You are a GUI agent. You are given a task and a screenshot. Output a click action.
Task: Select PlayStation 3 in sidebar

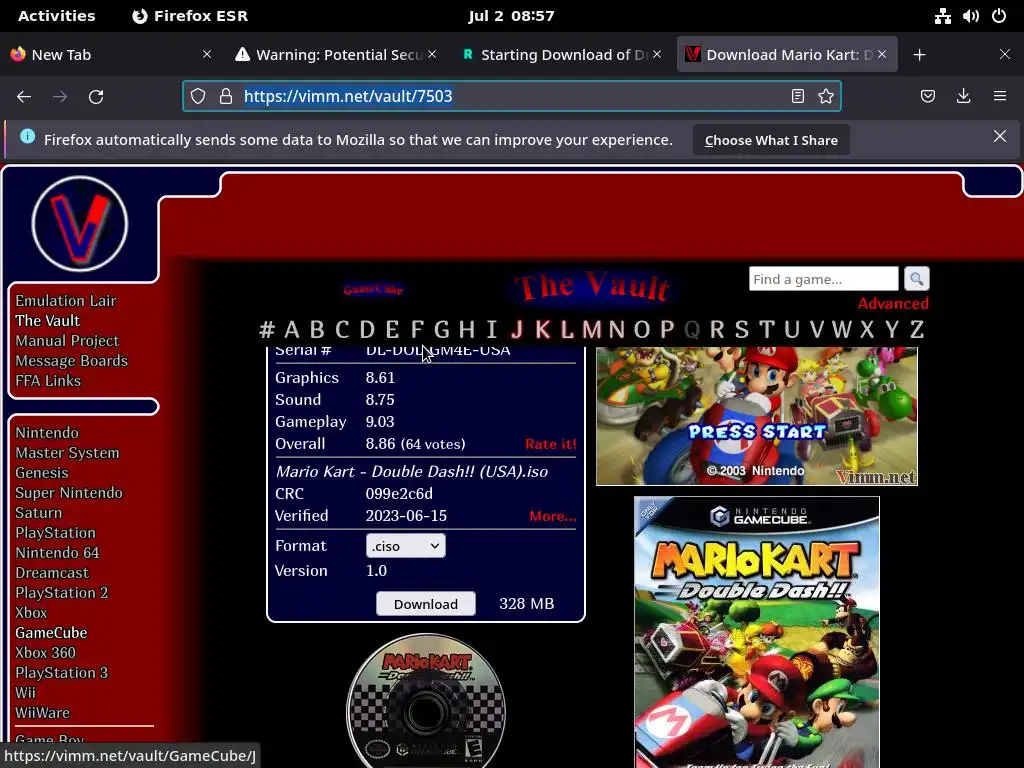tap(61, 673)
